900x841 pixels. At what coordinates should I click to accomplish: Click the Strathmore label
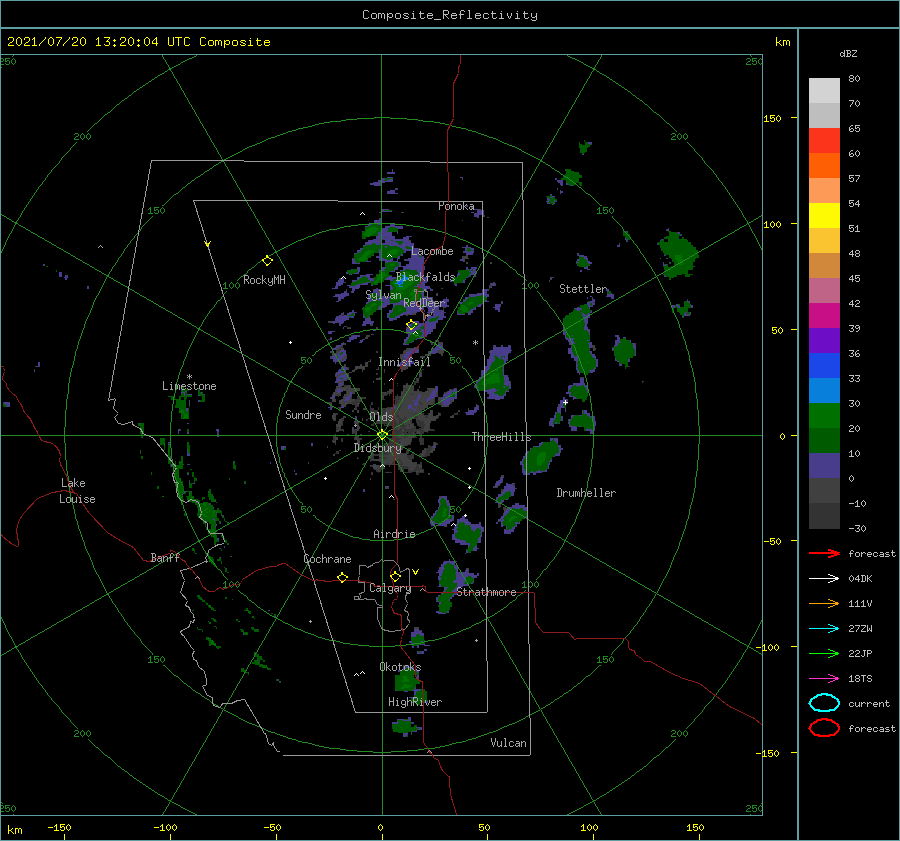pos(486,592)
